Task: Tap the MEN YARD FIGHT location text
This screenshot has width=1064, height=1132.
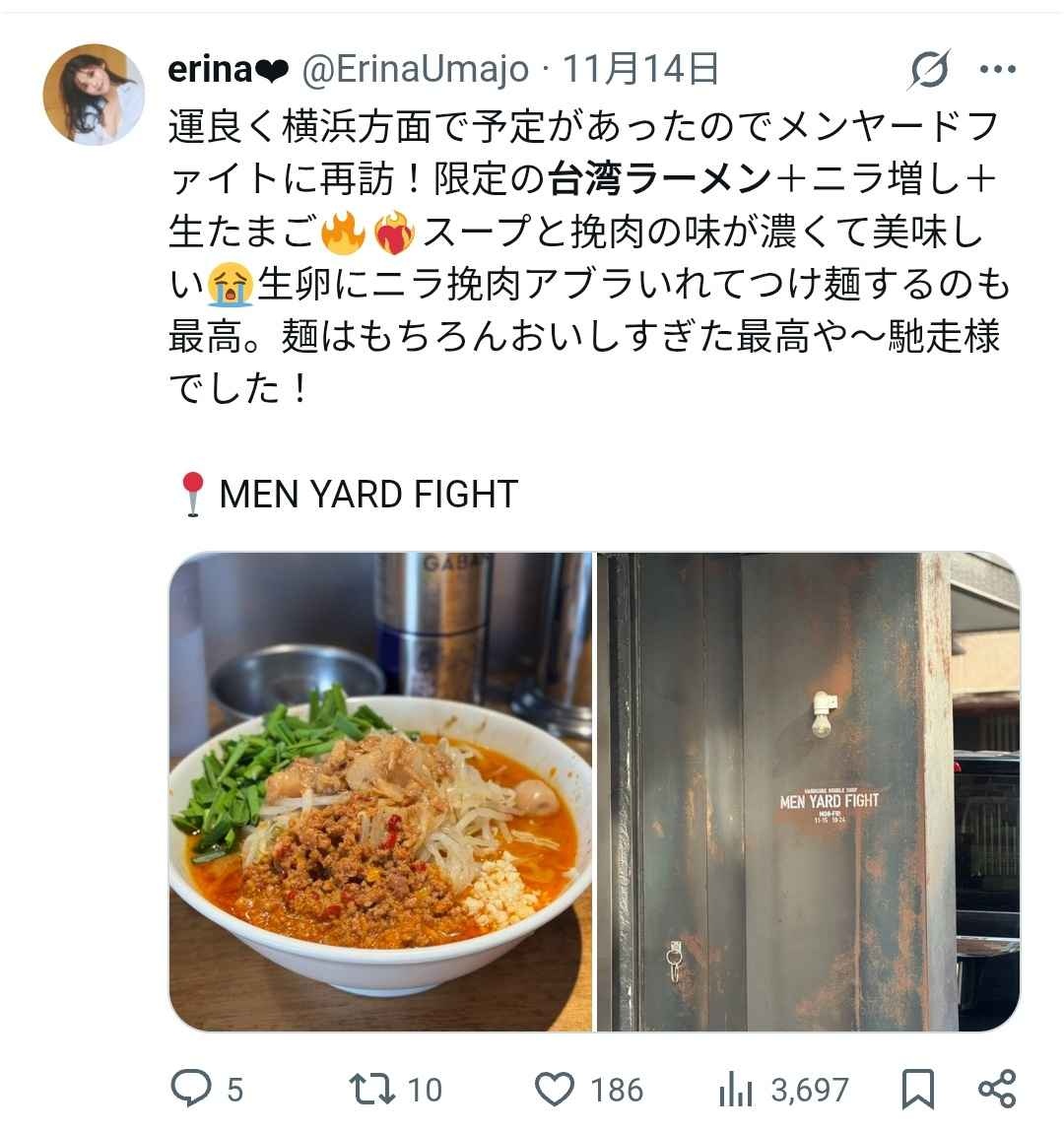Action: (368, 495)
